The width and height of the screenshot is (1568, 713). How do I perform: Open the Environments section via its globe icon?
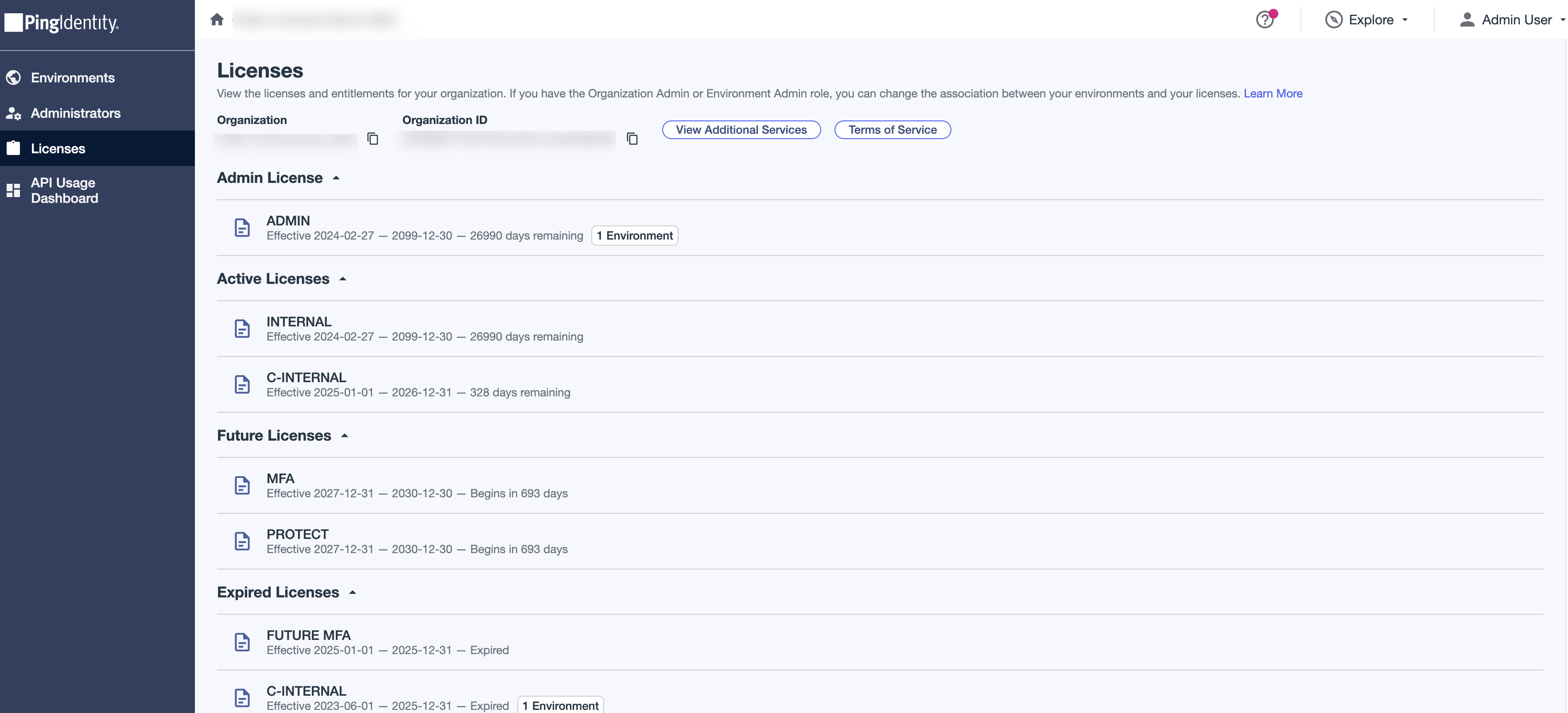pyautogui.click(x=13, y=78)
